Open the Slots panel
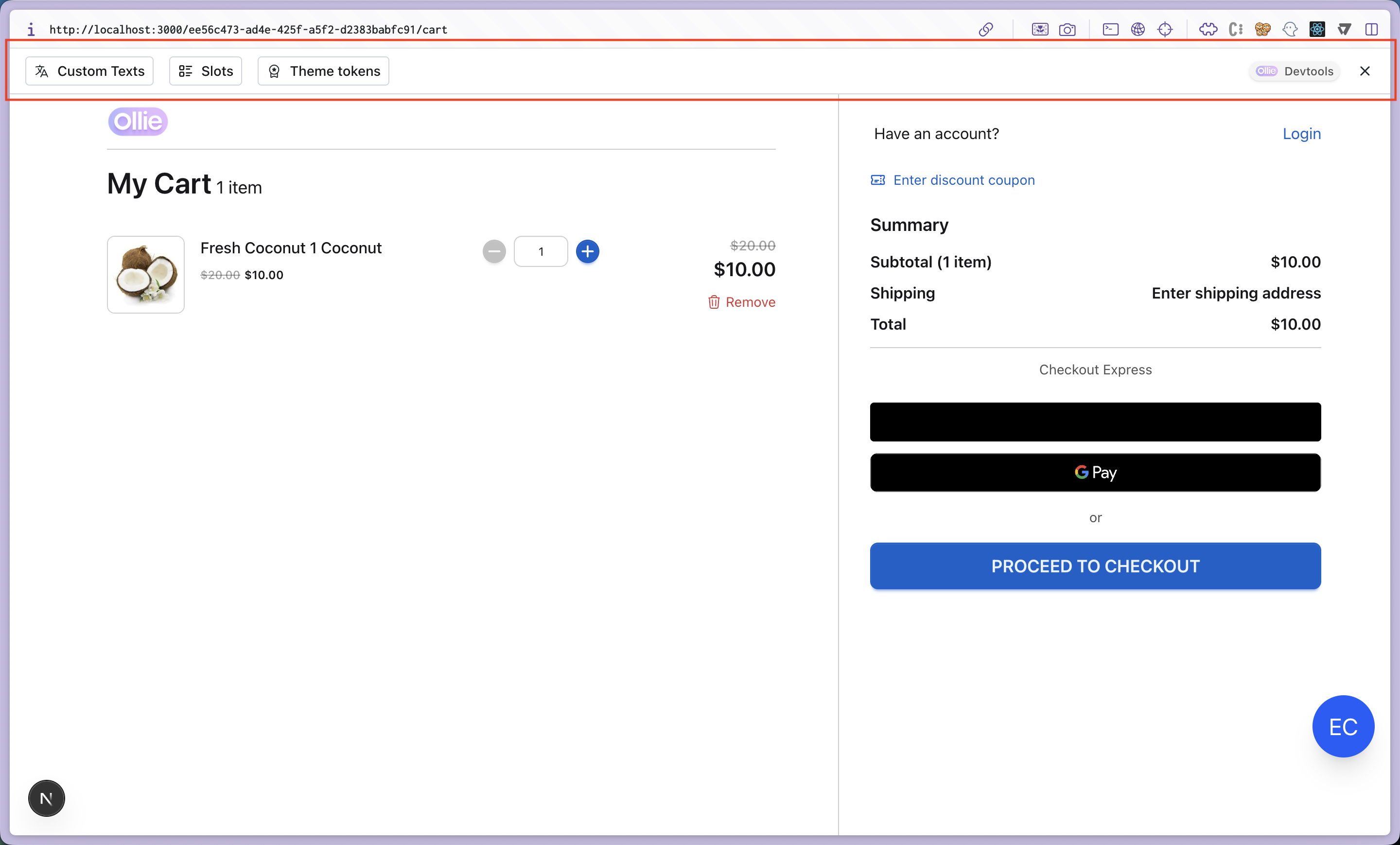This screenshot has width=1400, height=845. 206,71
